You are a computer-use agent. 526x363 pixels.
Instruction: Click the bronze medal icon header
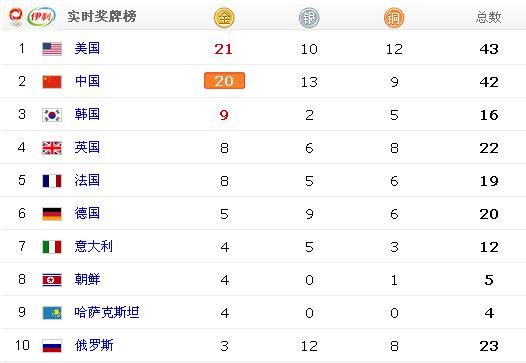(x=394, y=17)
